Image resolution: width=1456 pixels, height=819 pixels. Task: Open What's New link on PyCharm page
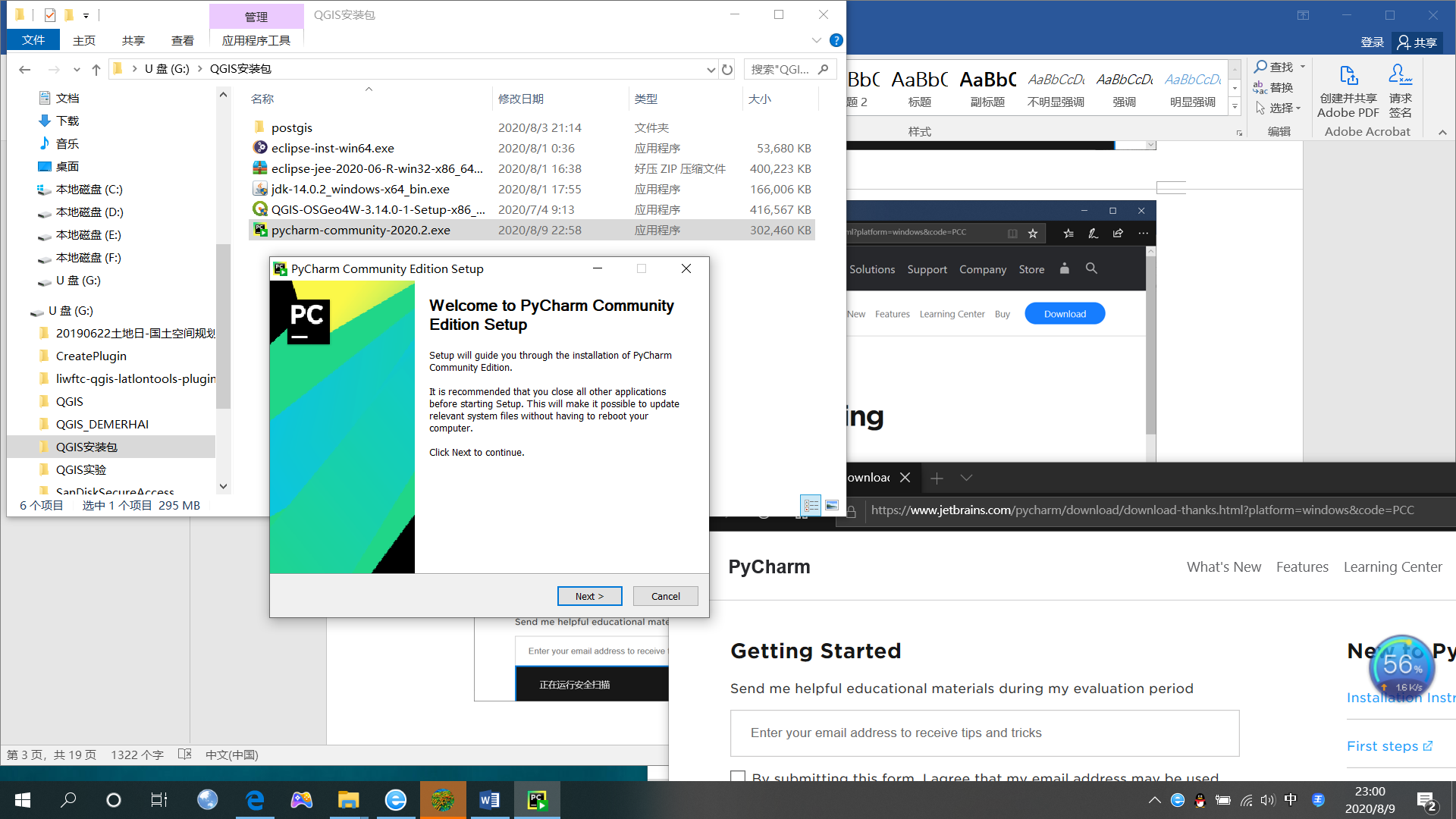coord(1224,567)
